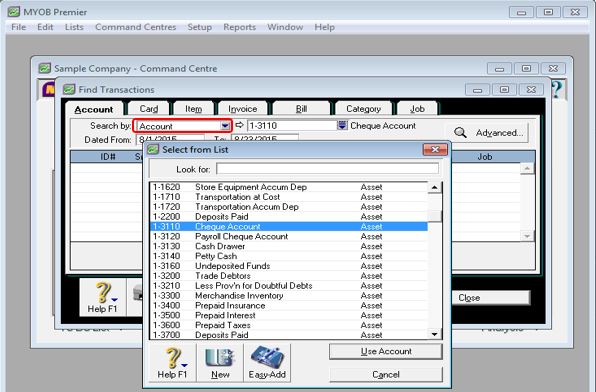Viewport: 596px width, 392px height.
Task: Open the Help menu
Action: tap(324, 27)
